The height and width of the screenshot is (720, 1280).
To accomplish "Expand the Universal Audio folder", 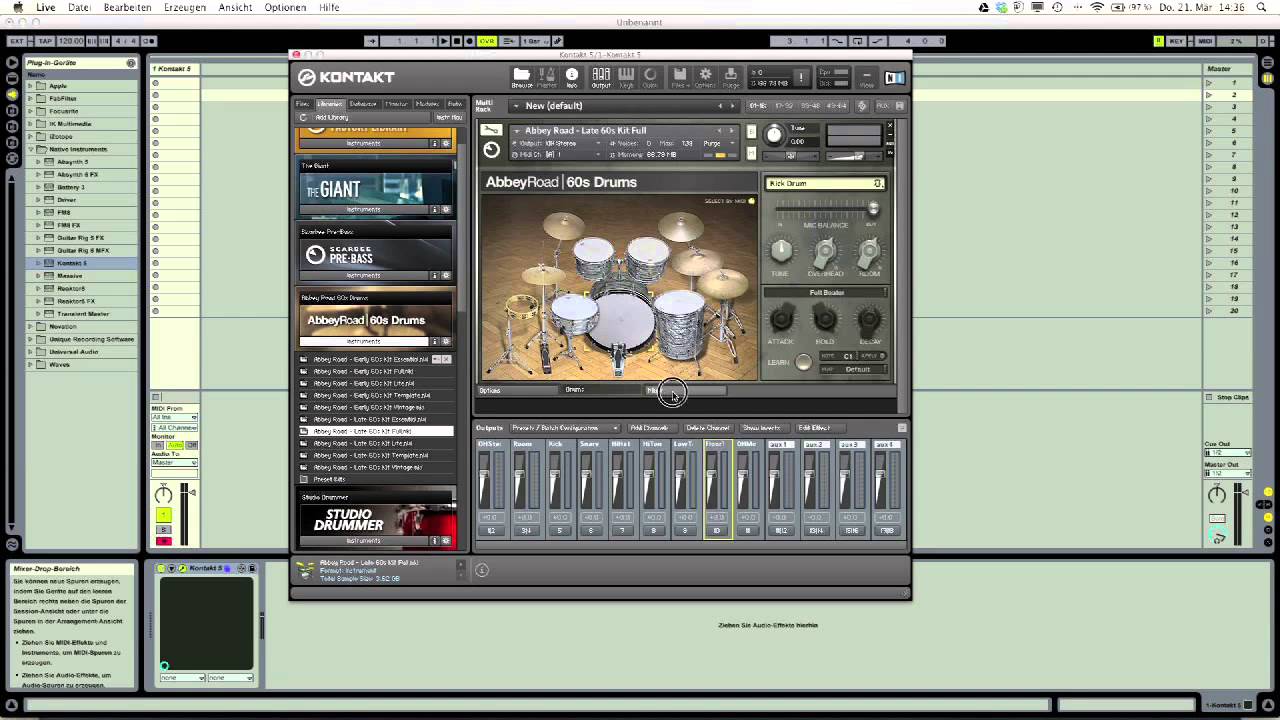I will [x=30, y=351].
